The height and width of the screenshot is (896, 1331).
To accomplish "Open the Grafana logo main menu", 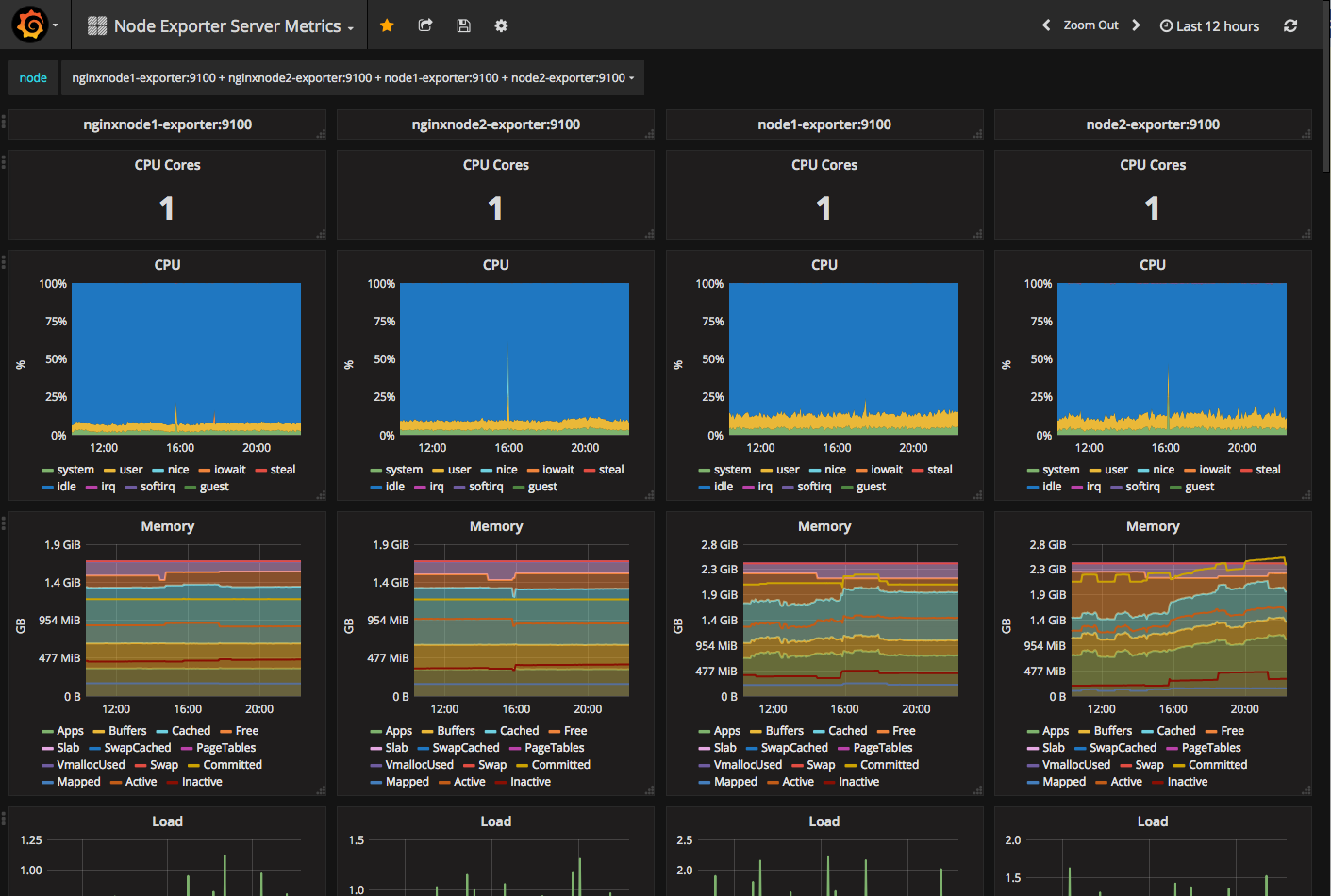I will click(30, 25).
